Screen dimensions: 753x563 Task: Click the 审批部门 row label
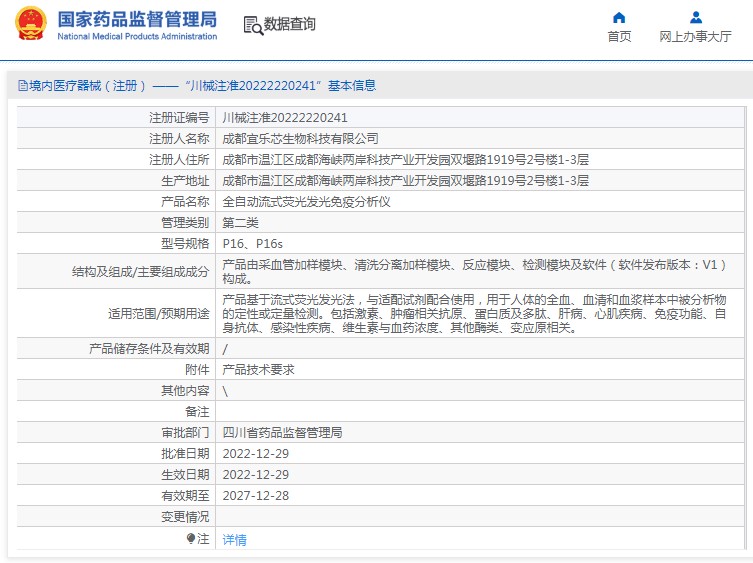[x=185, y=433]
